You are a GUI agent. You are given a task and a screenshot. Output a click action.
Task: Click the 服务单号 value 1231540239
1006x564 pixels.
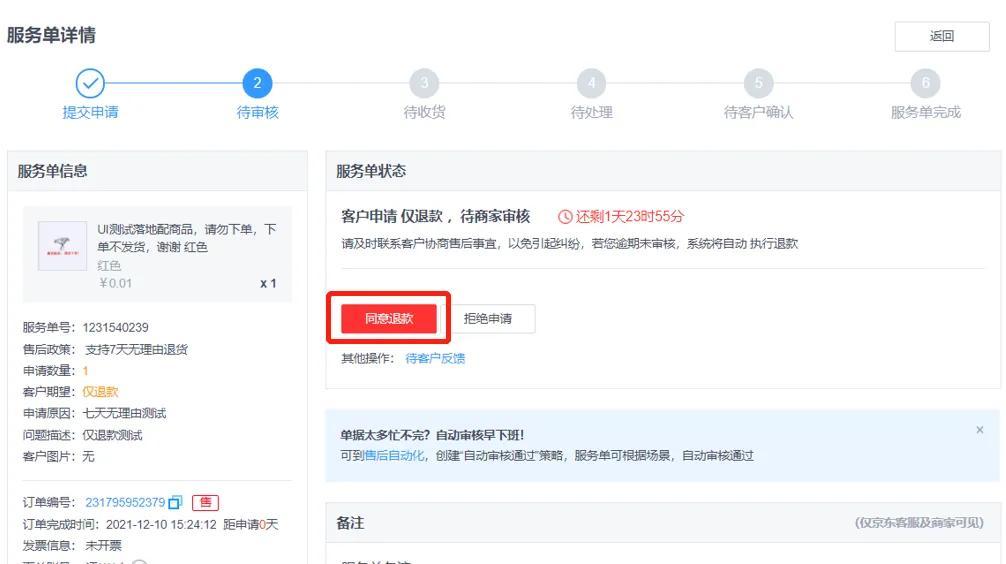pos(115,327)
